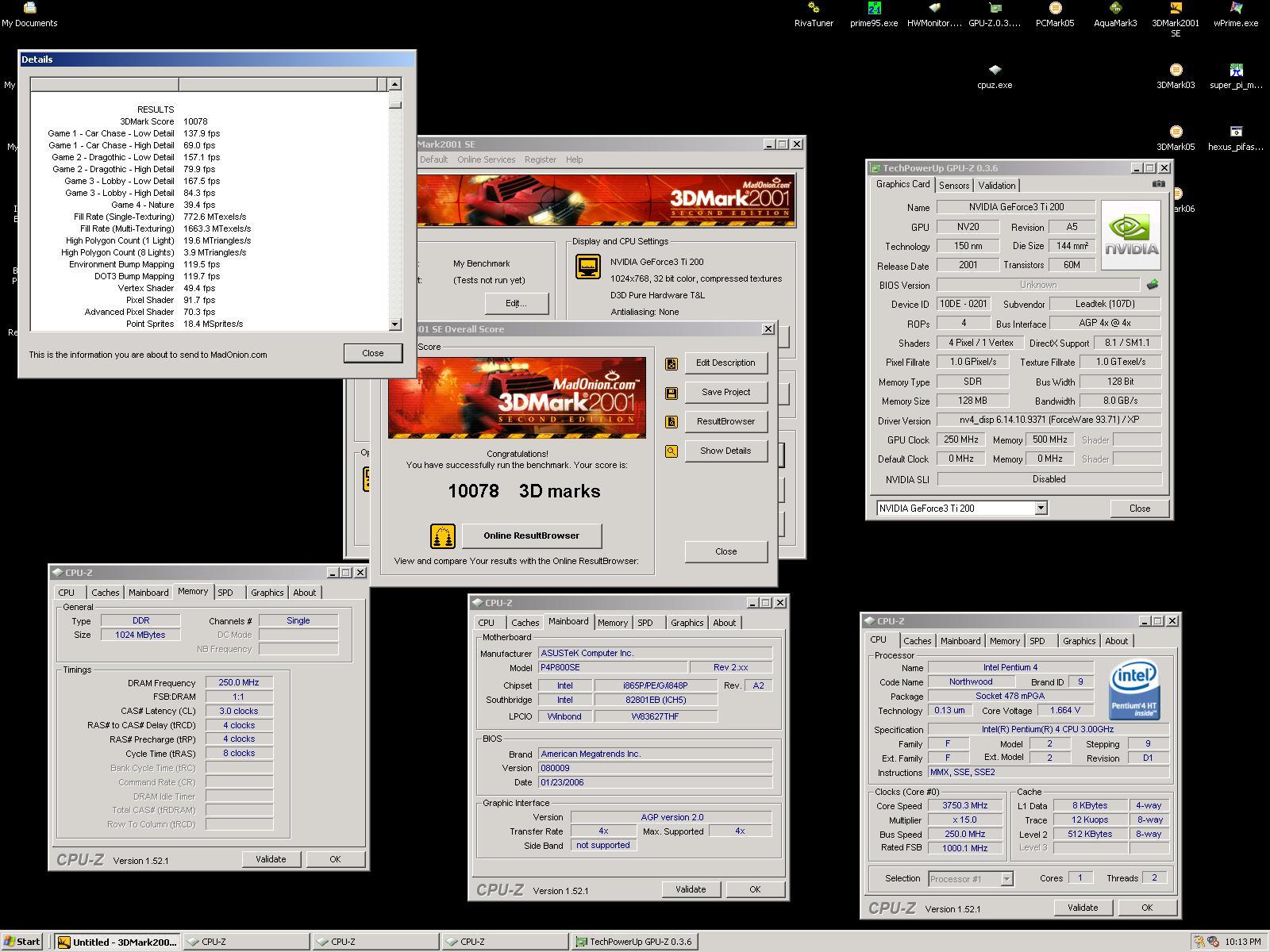
Task: Open hexus_pifast desktop icon
Action: coord(1236,138)
